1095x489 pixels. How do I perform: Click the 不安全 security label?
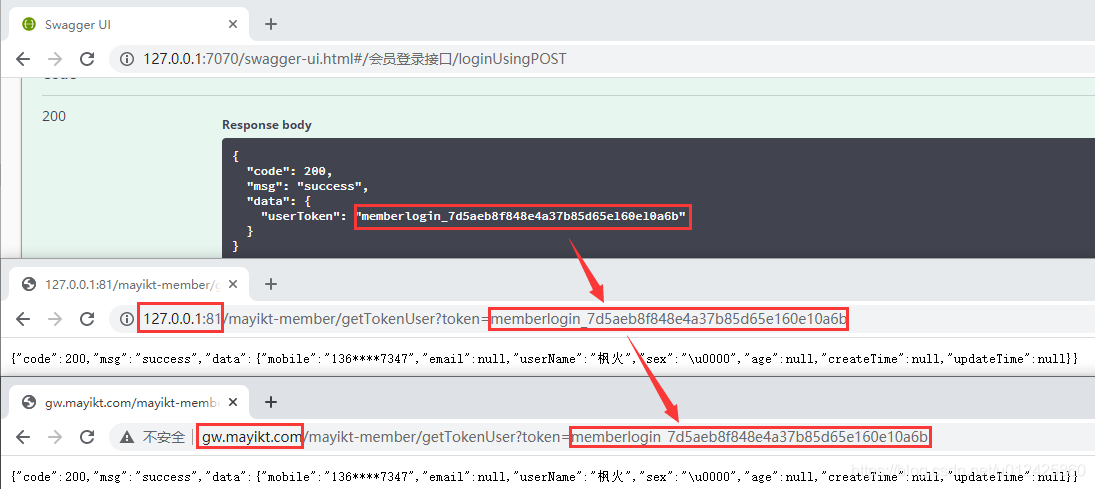click(163, 437)
